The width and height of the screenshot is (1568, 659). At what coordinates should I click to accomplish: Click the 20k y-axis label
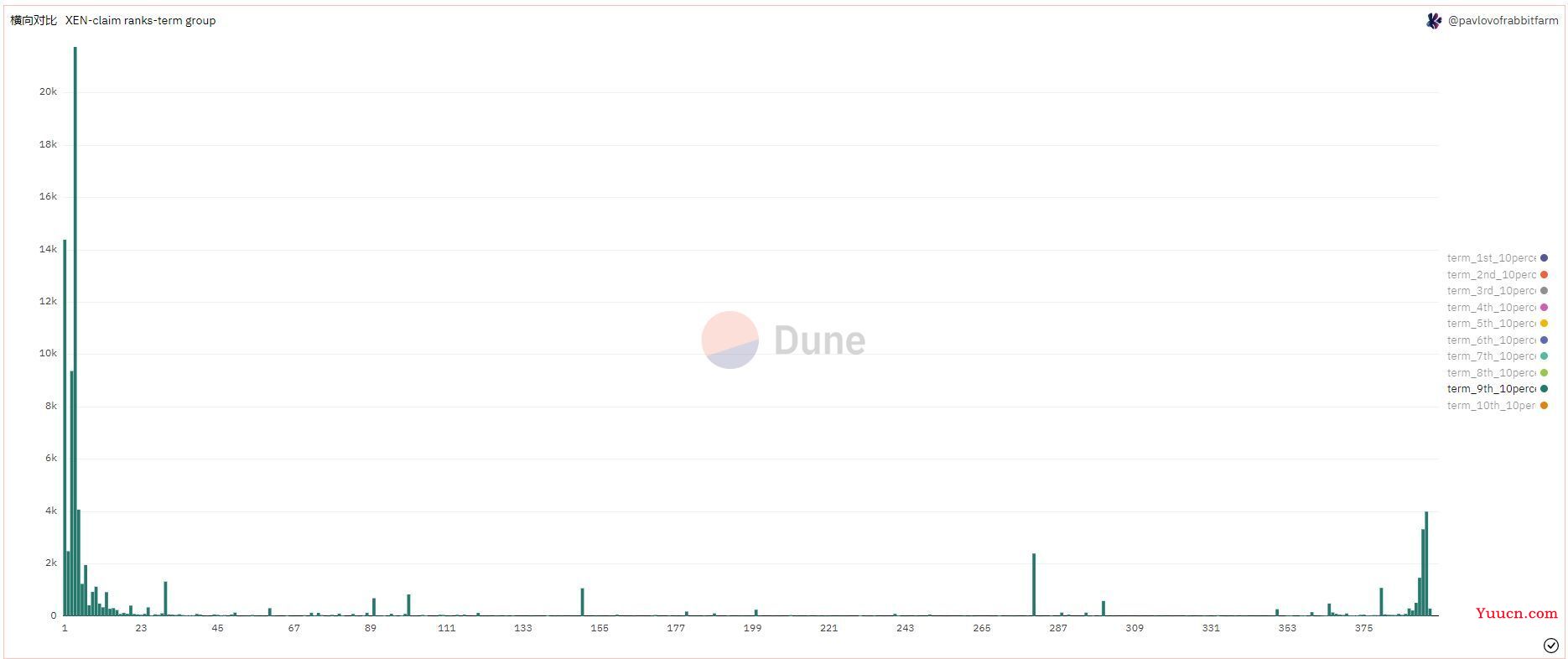point(48,91)
